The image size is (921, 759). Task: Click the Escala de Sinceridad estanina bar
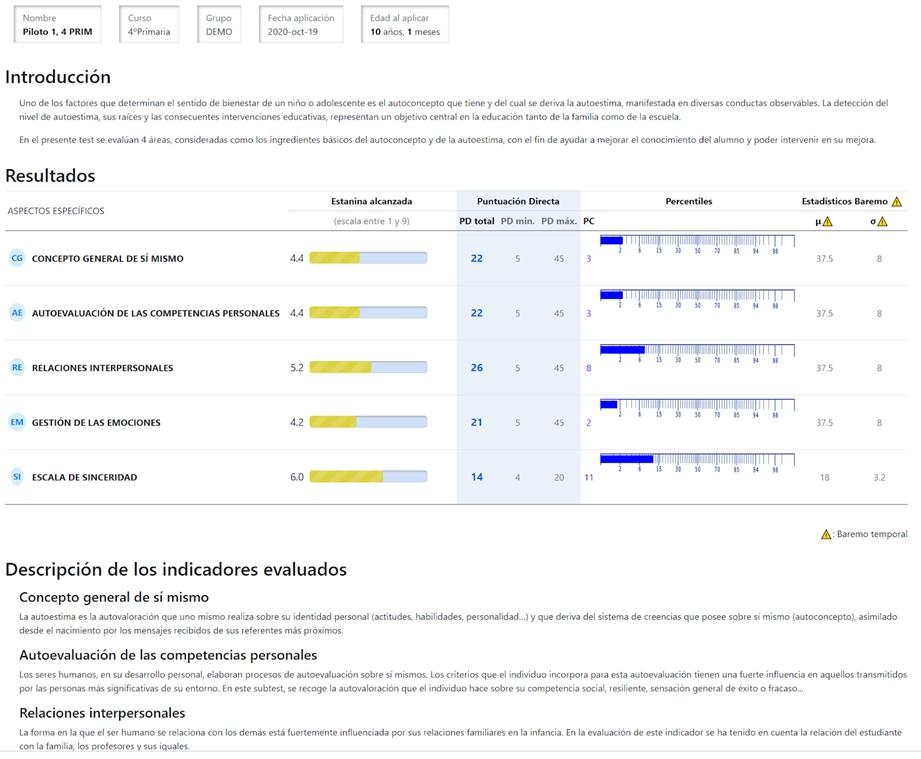click(x=368, y=477)
